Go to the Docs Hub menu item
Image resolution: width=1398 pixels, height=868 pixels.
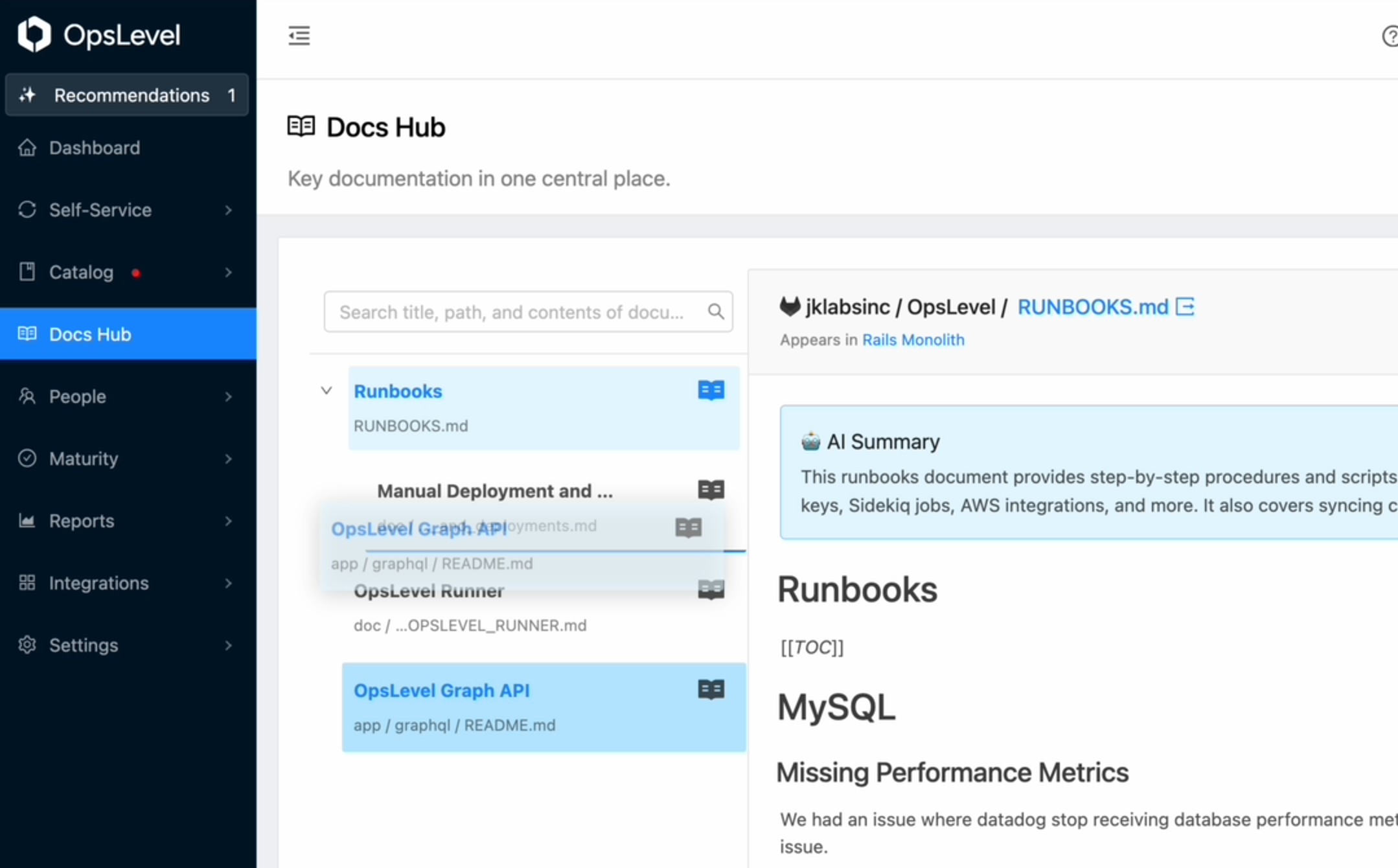tap(90, 334)
